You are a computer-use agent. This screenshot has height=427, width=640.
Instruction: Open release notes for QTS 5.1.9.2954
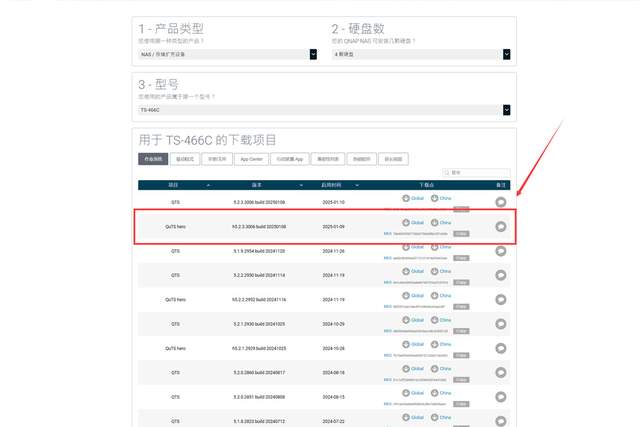click(501, 251)
